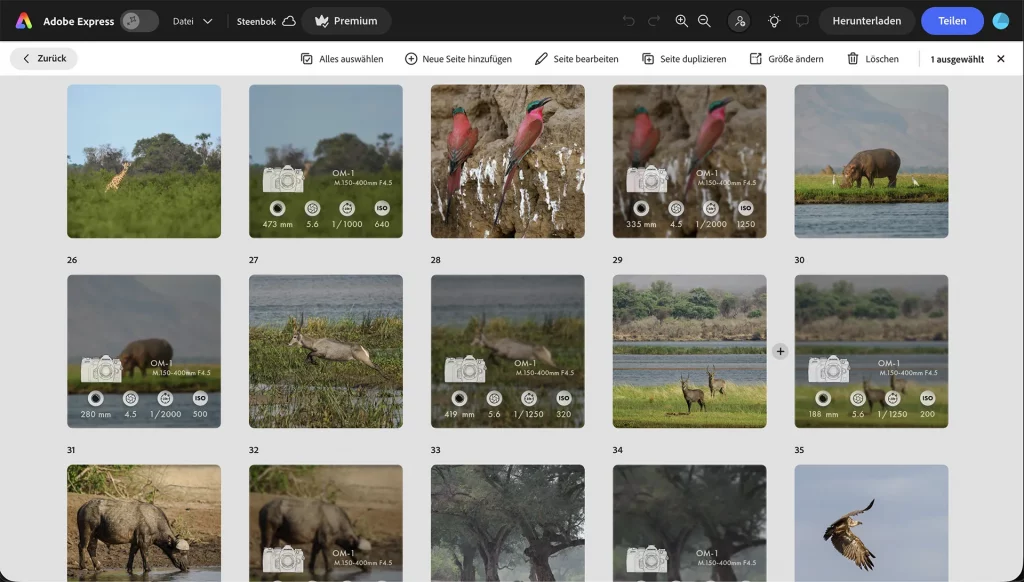Open the invite collaborators icon
Viewport: 1024px width, 582px height.
739,21
